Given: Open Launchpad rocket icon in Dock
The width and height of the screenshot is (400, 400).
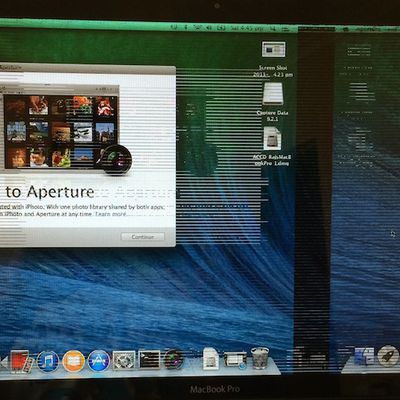Looking at the screenshot, I should click(388, 357).
